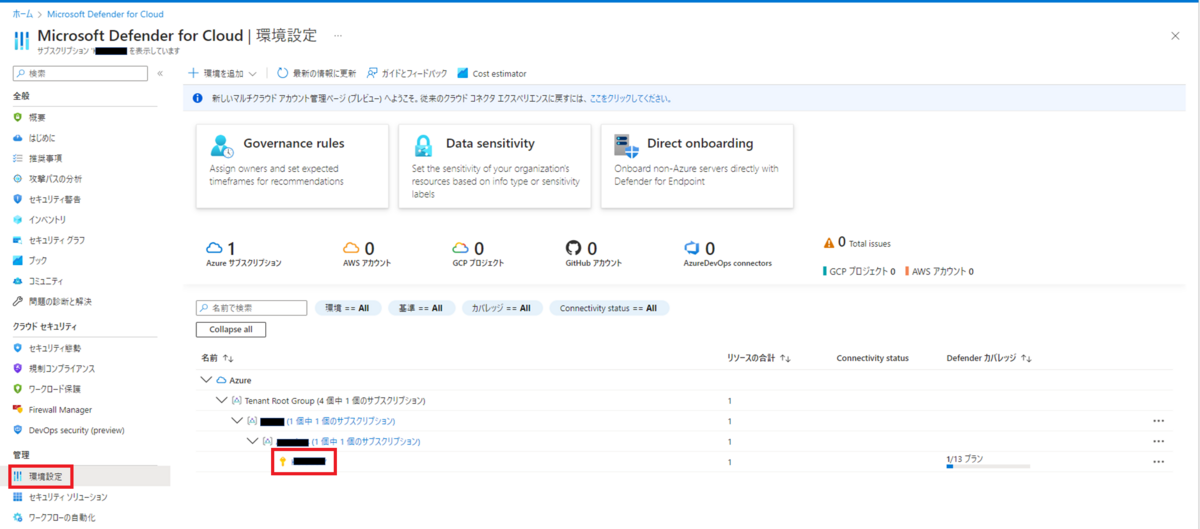
Task: Open the Cost estimator tool
Action: click(492, 73)
